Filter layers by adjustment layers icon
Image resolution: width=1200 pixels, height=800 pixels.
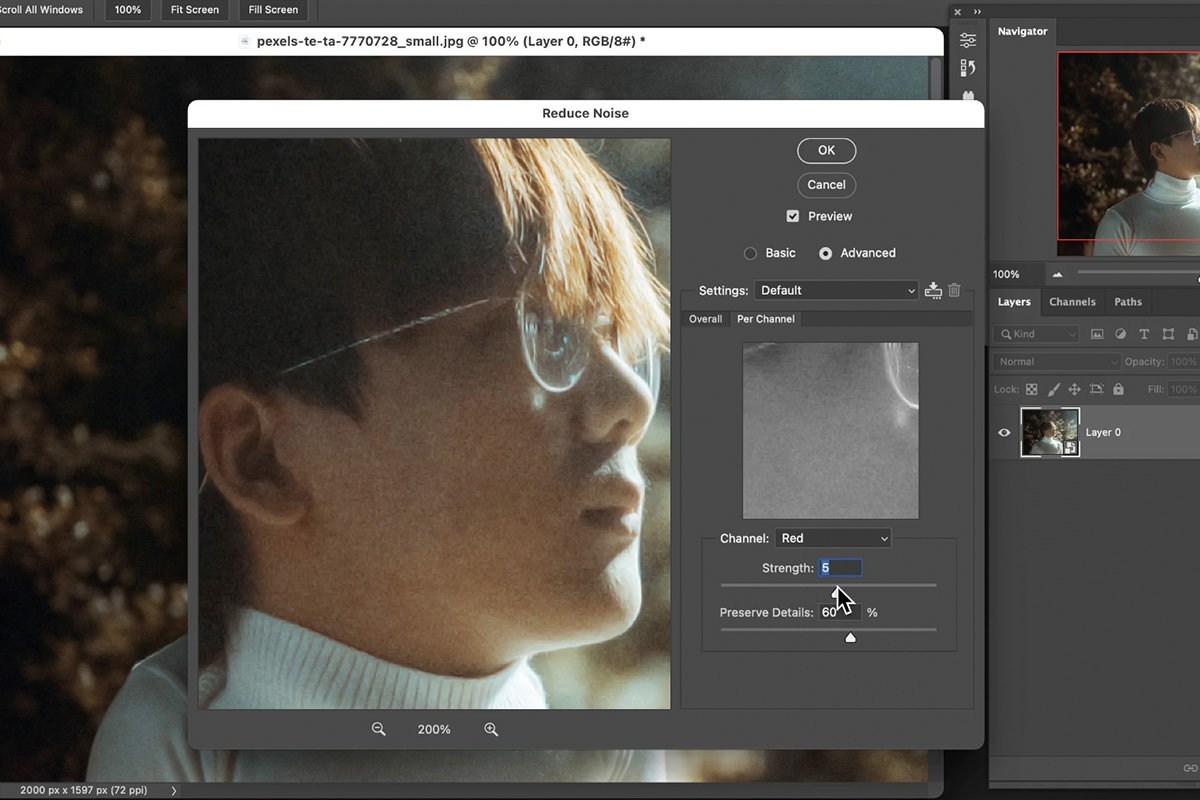click(1120, 334)
